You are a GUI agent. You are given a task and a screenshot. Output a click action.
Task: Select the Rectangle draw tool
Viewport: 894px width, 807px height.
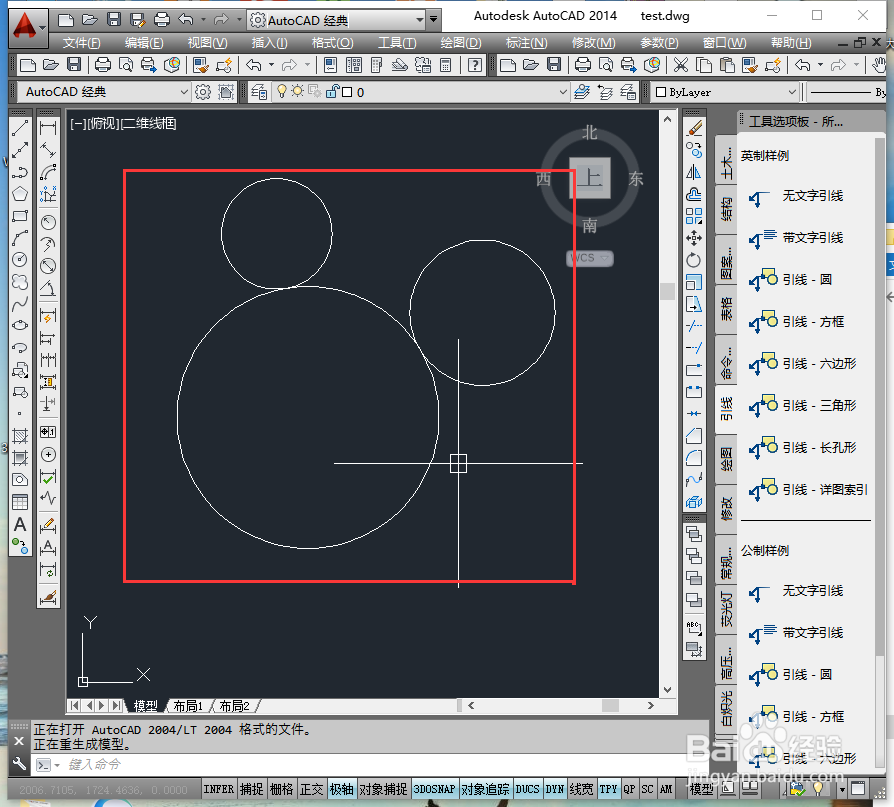click(20, 216)
